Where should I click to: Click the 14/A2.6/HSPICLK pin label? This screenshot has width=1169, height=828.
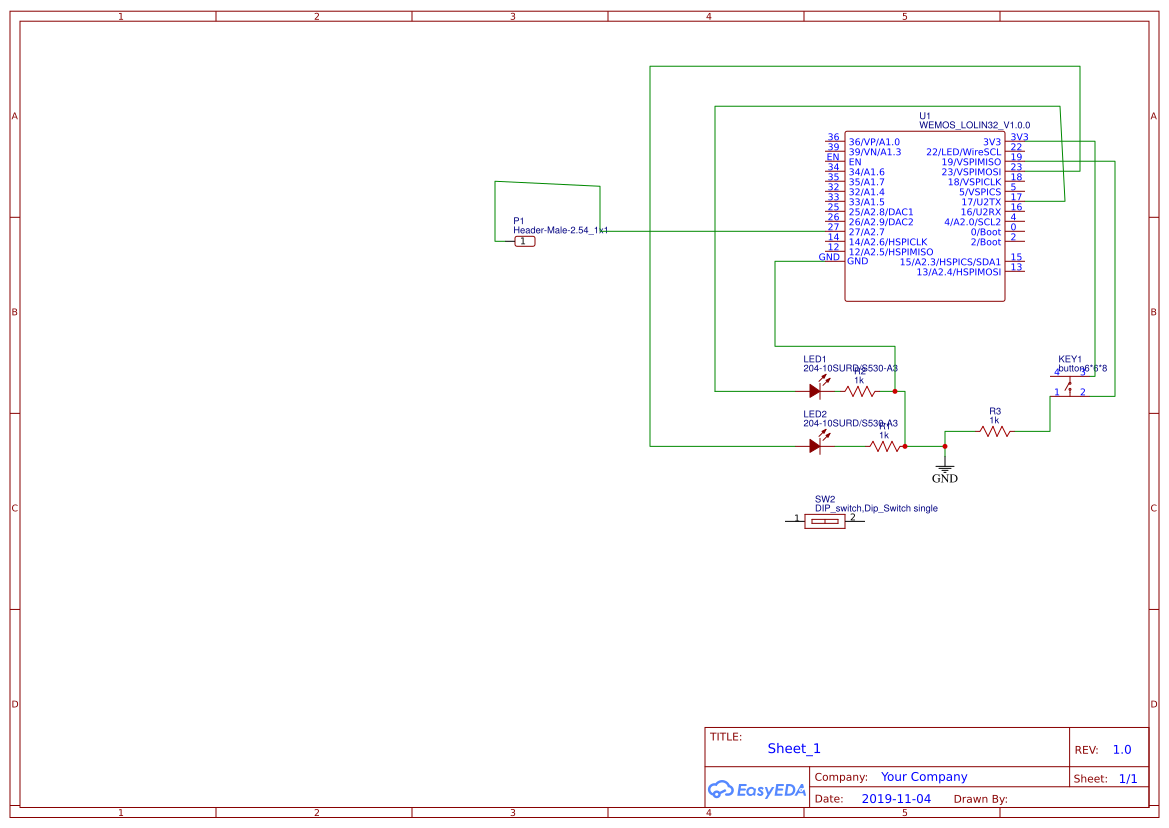tap(888, 242)
